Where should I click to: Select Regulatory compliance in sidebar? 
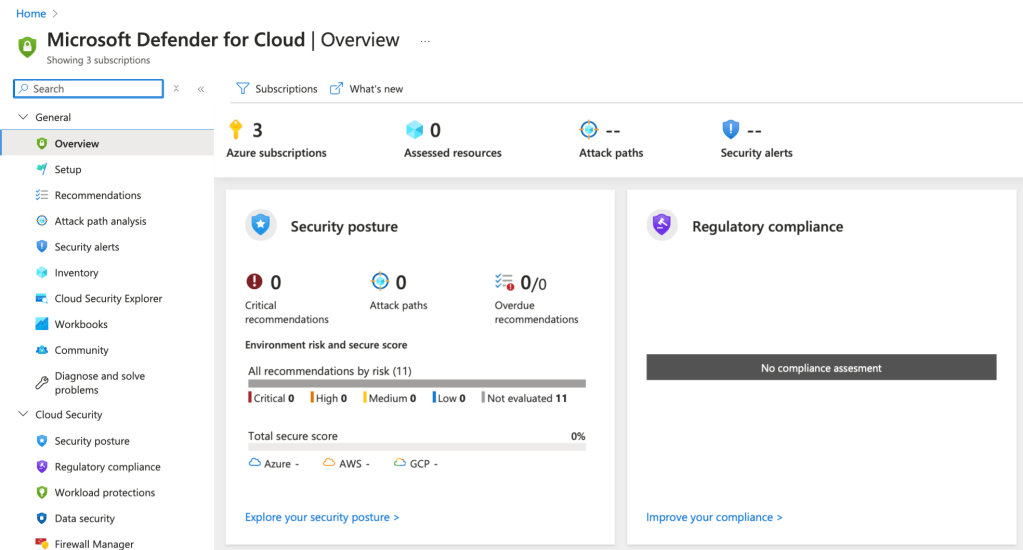107,467
